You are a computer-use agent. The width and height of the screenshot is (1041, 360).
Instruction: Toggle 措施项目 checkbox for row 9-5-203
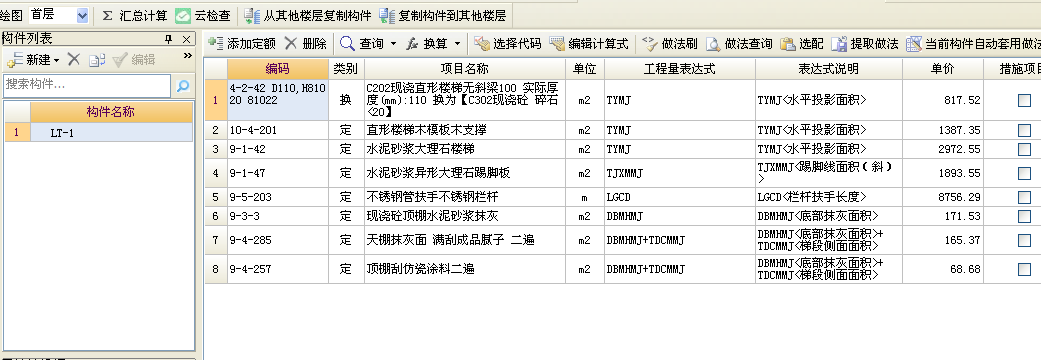tap(1024, 197)
